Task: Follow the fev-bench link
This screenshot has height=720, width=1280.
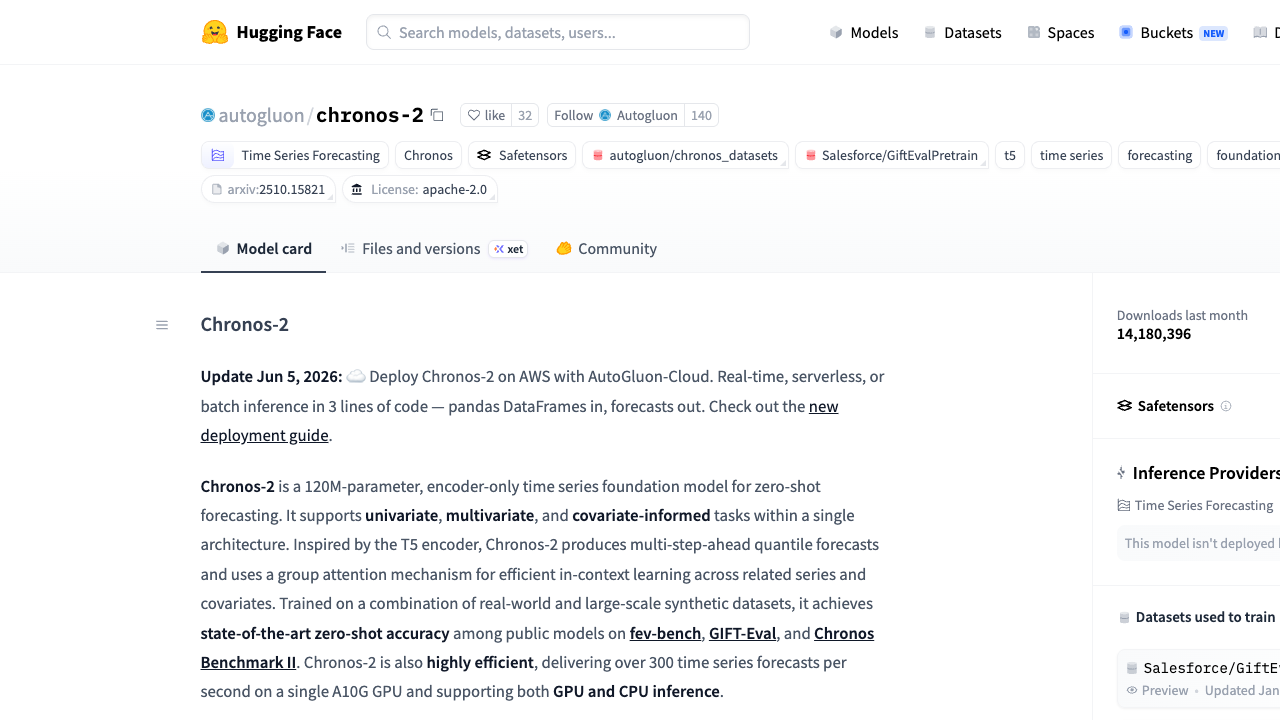Action: click(x=665, y=633)
